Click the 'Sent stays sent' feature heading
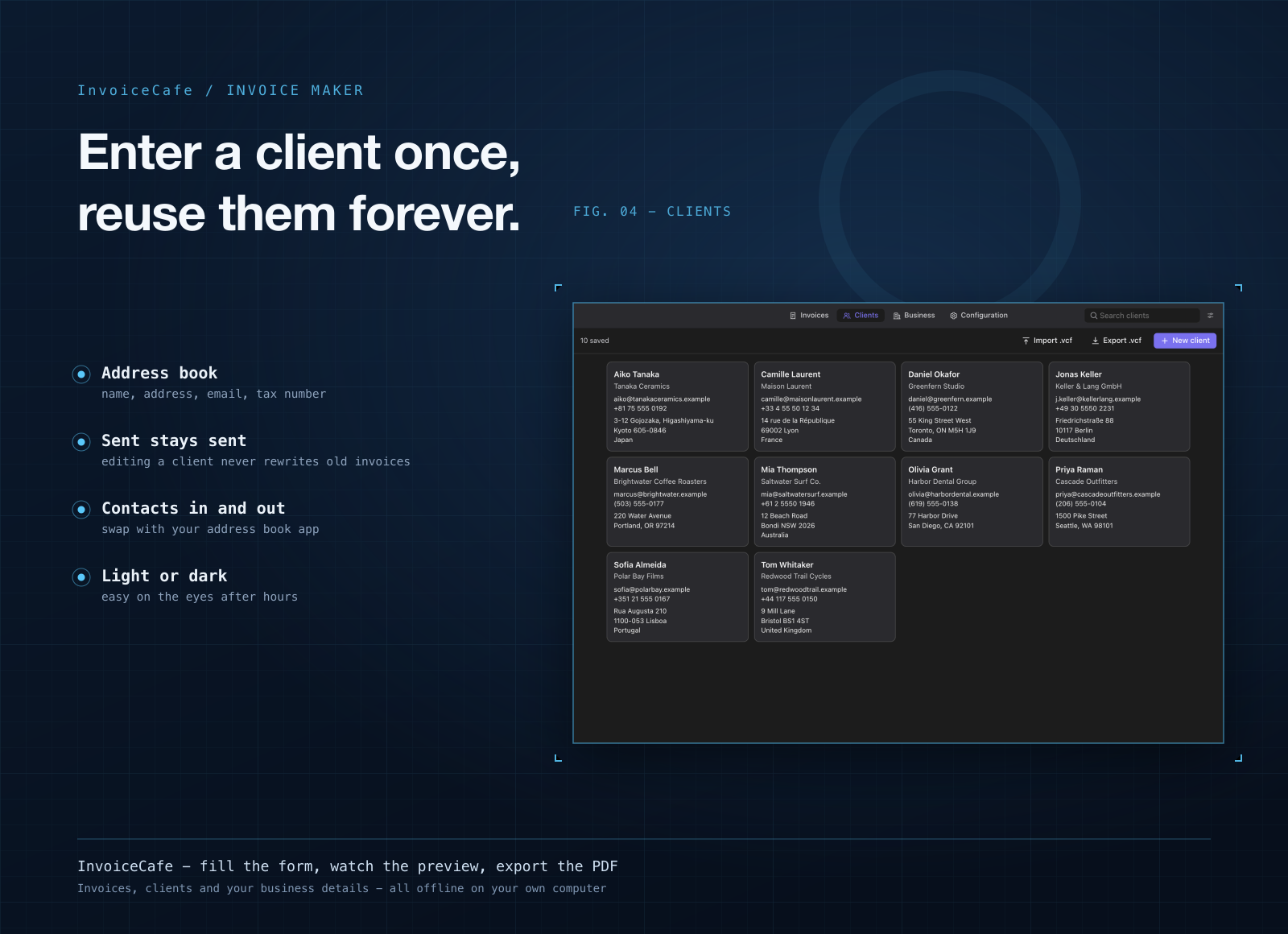Image resolution: width=1288 pixels, height=934 pixels. coord(174,440)
